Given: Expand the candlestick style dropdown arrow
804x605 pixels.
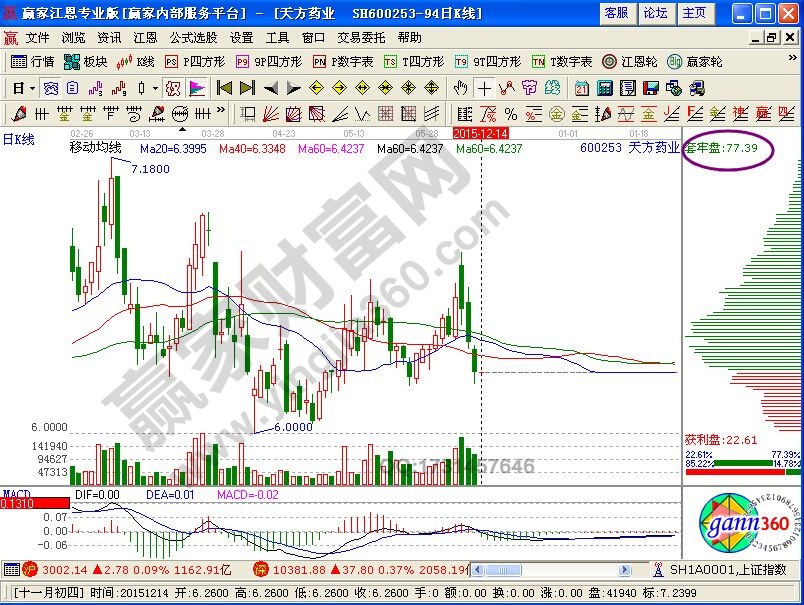Looking at the screenshot, I should [x=154, y=87].
